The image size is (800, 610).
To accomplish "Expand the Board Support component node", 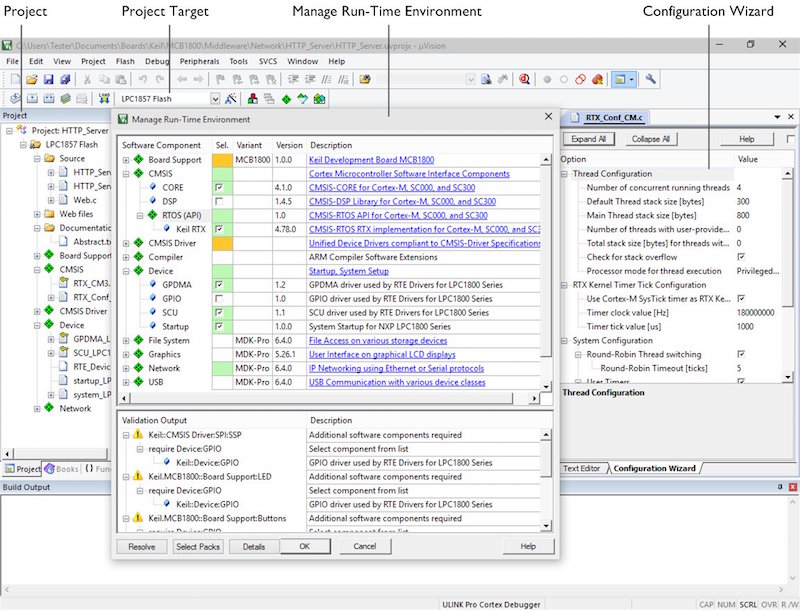I will pyautogui.click(x=126, y=159).
